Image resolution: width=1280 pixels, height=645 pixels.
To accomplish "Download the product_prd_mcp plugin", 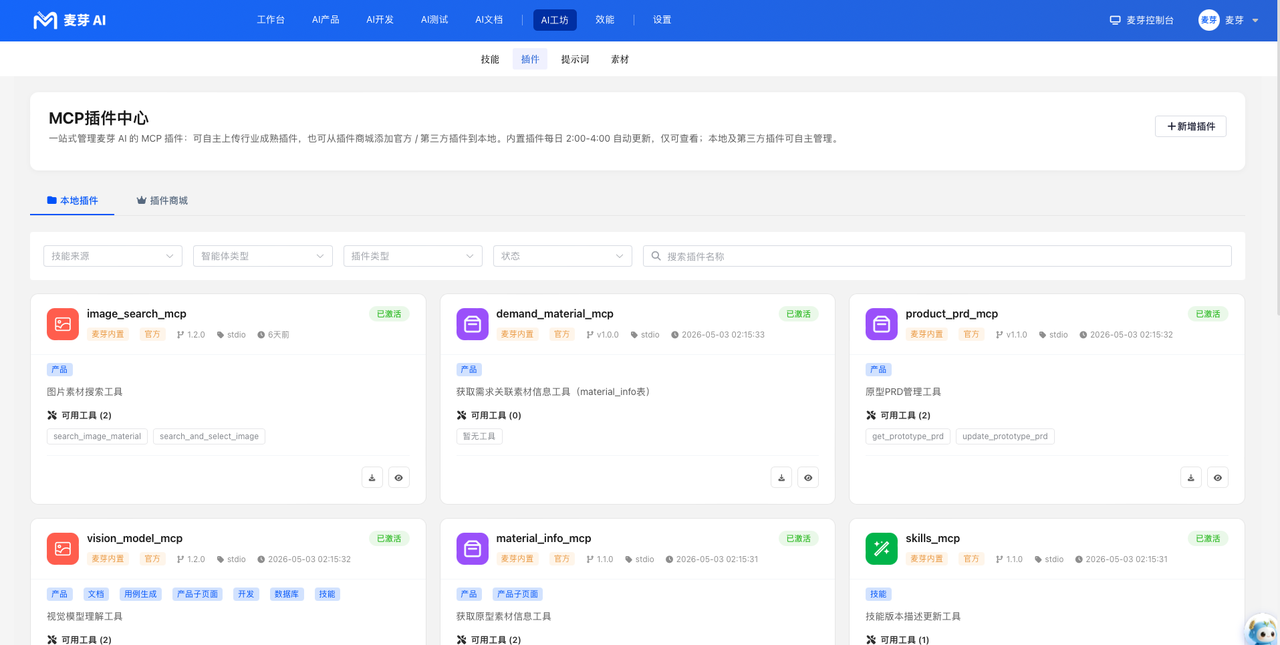I will 1191,478.
